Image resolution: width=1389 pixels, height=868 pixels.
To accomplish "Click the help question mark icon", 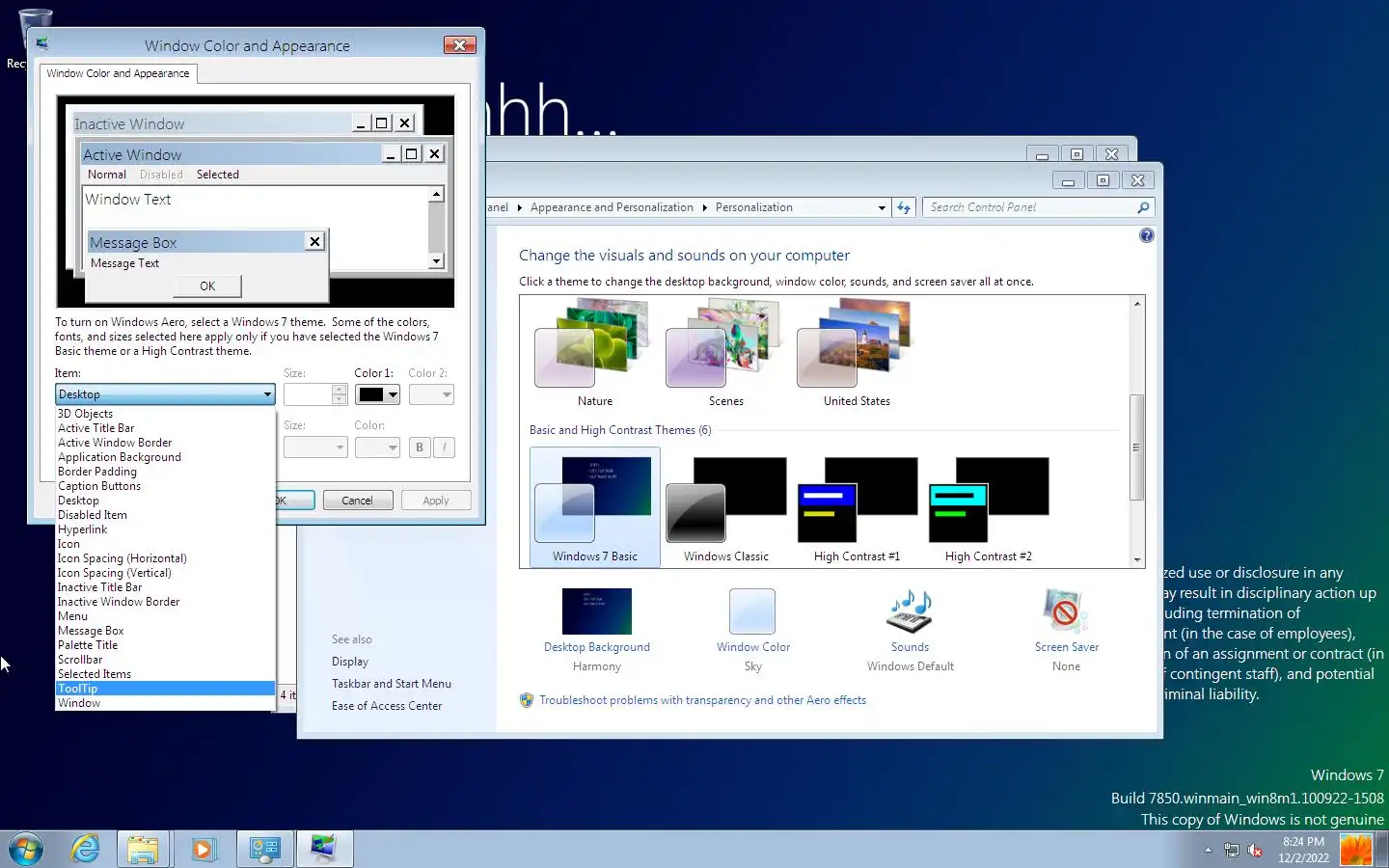I will click(1146, 235).
